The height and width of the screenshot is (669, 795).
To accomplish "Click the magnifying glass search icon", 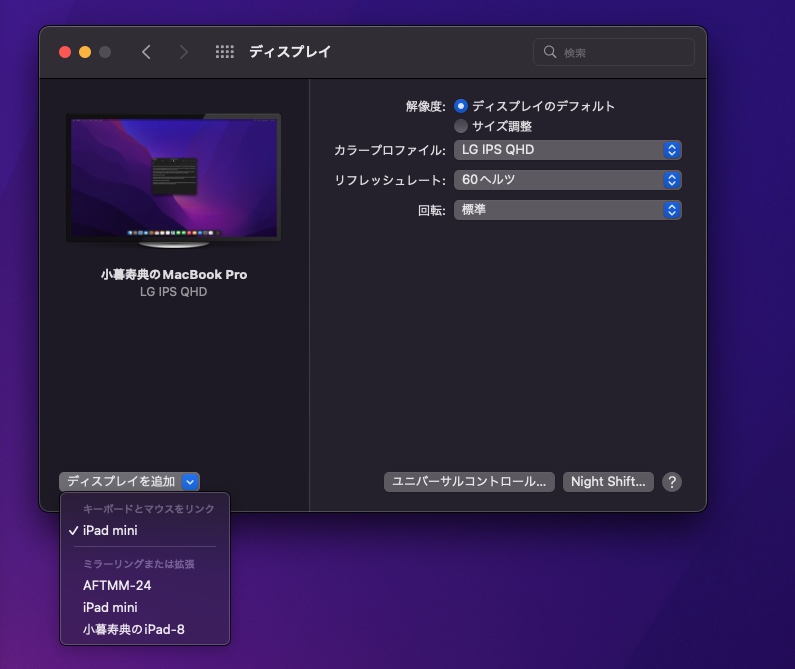I will point(550,52).
